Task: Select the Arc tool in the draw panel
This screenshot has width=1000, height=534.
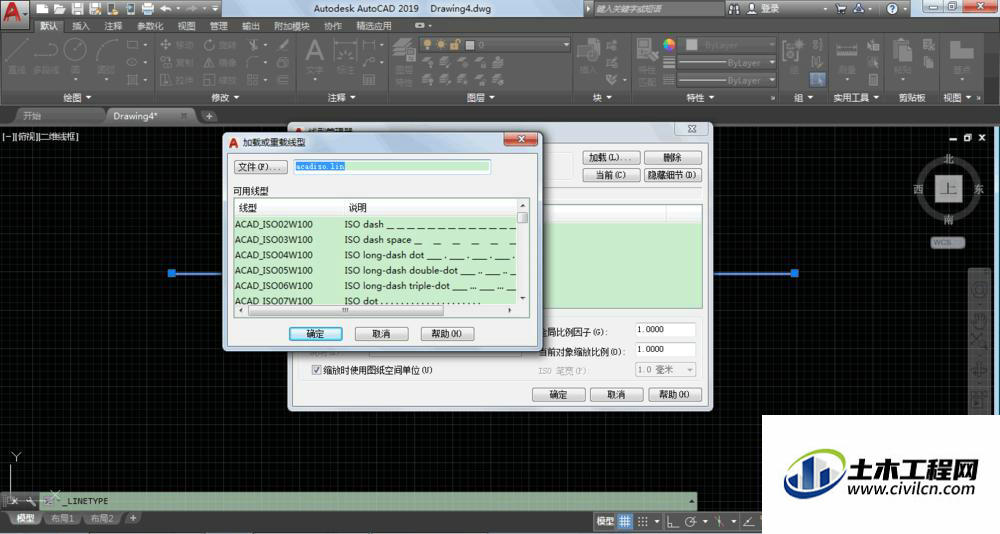Action: tap(107, 56)
